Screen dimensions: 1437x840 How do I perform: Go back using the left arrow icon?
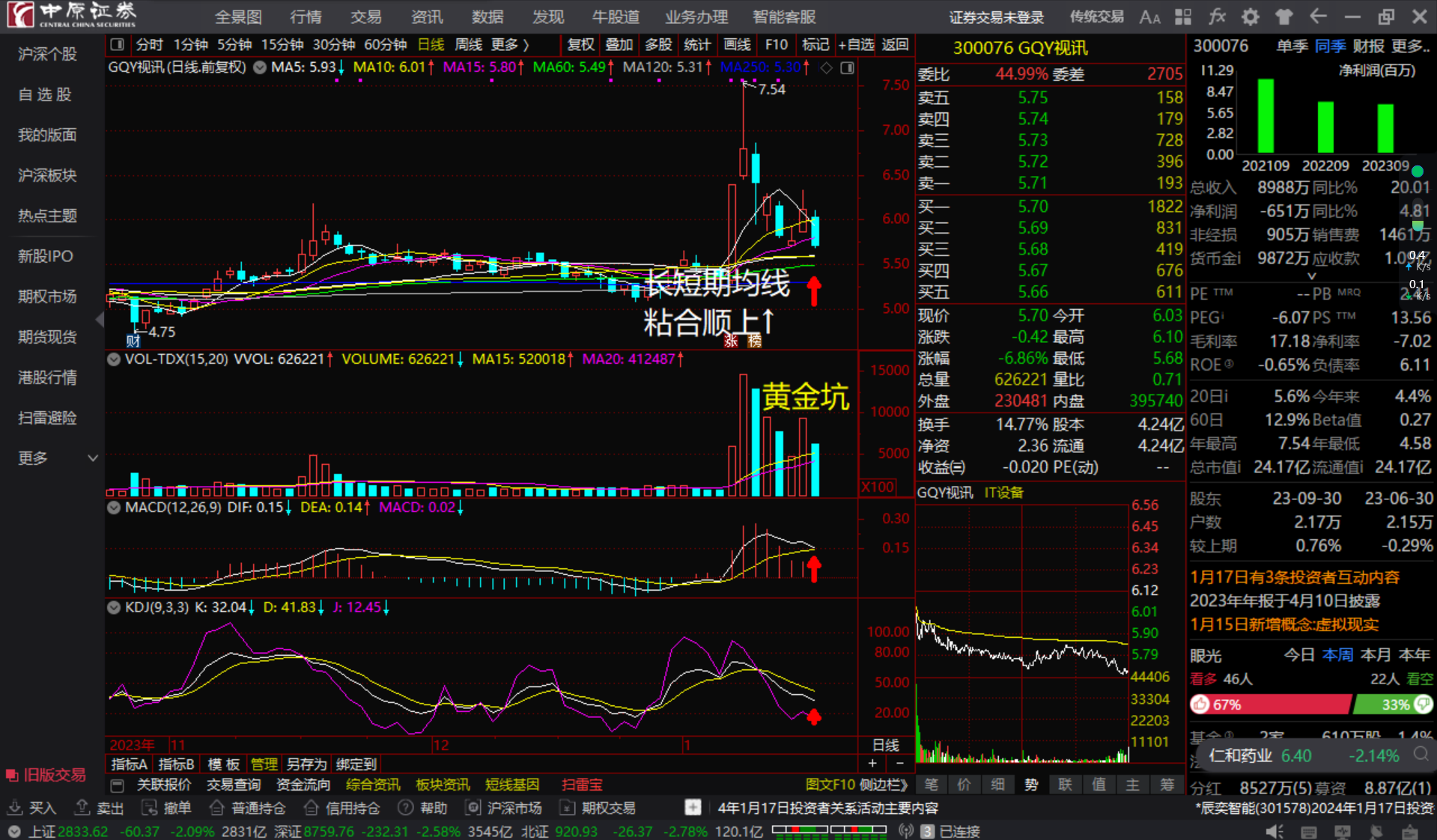[1318, 16]
